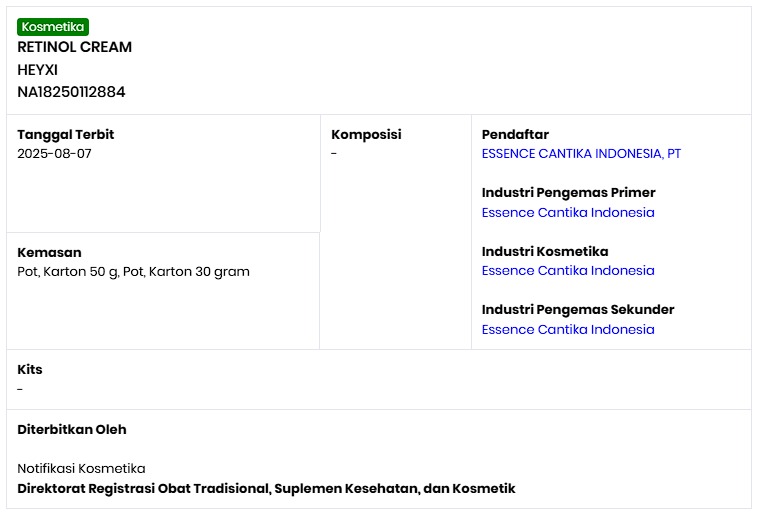This screenshot has width=757, height=516.
Task: Click the packaging text Pot, Karton 50 g
Action: point(68,272)
